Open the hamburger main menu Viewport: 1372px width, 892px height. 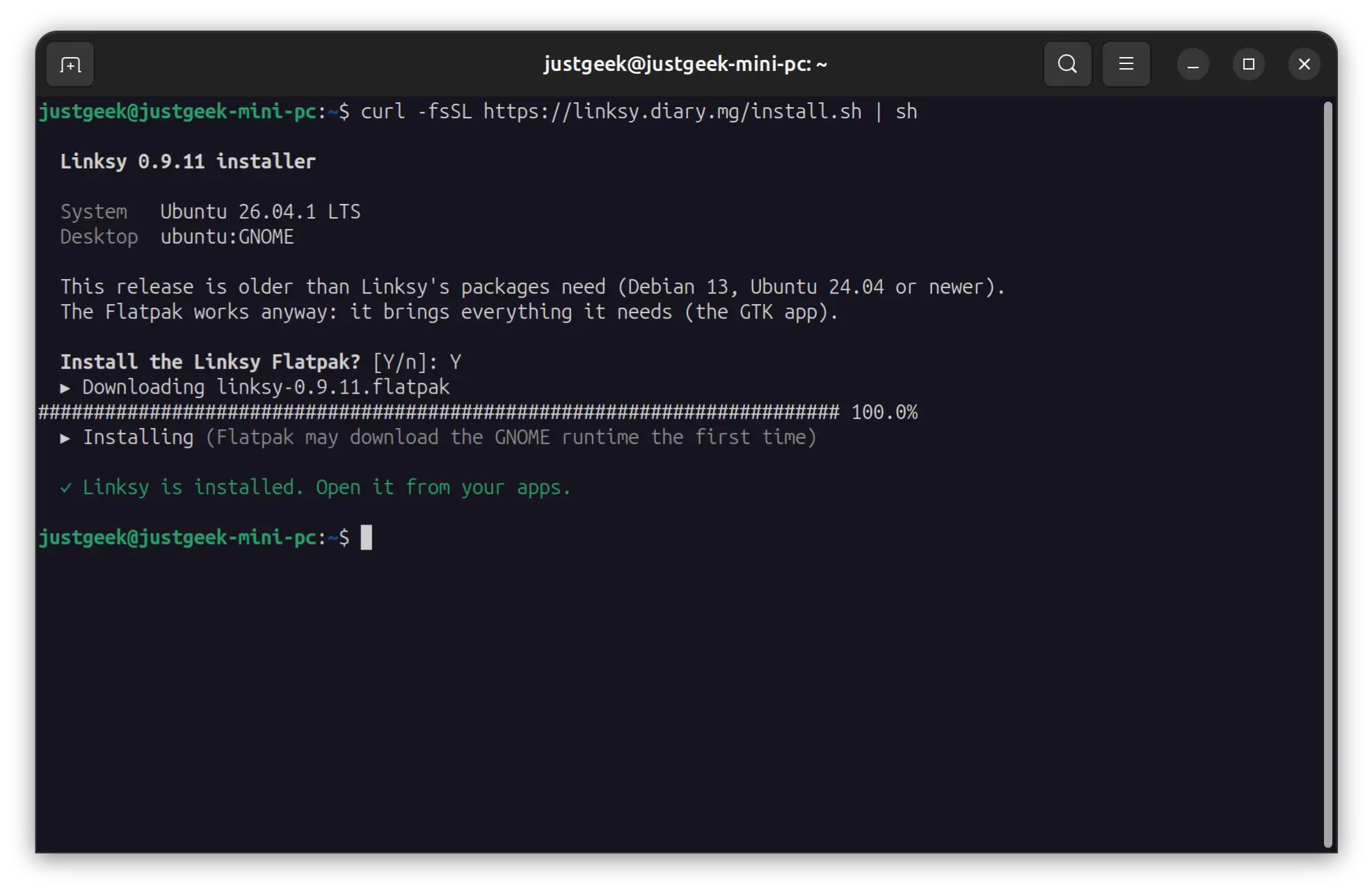pos(1126,64)
